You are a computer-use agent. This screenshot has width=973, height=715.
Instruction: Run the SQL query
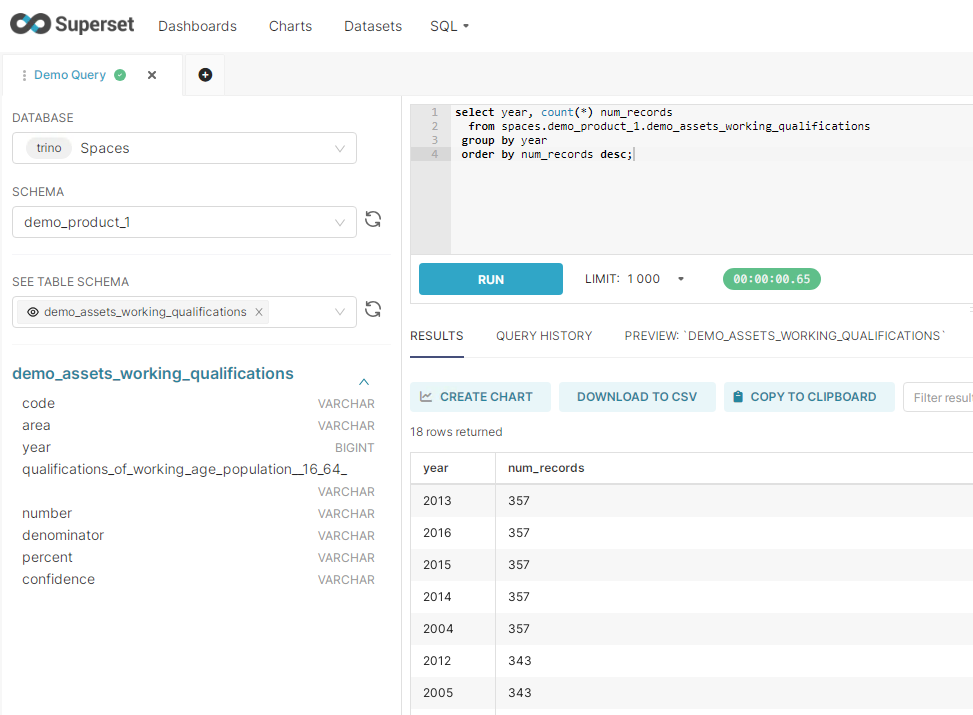[x=490, y=279]
